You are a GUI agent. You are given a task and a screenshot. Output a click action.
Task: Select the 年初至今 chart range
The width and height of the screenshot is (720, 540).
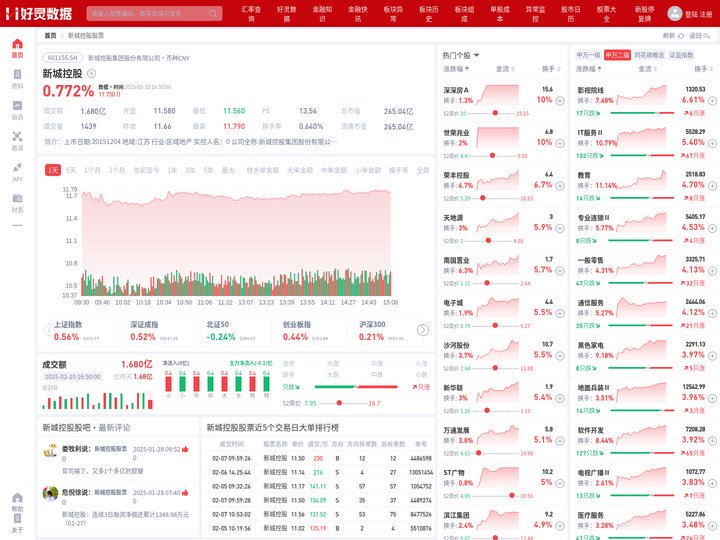(x=146, y=170)
